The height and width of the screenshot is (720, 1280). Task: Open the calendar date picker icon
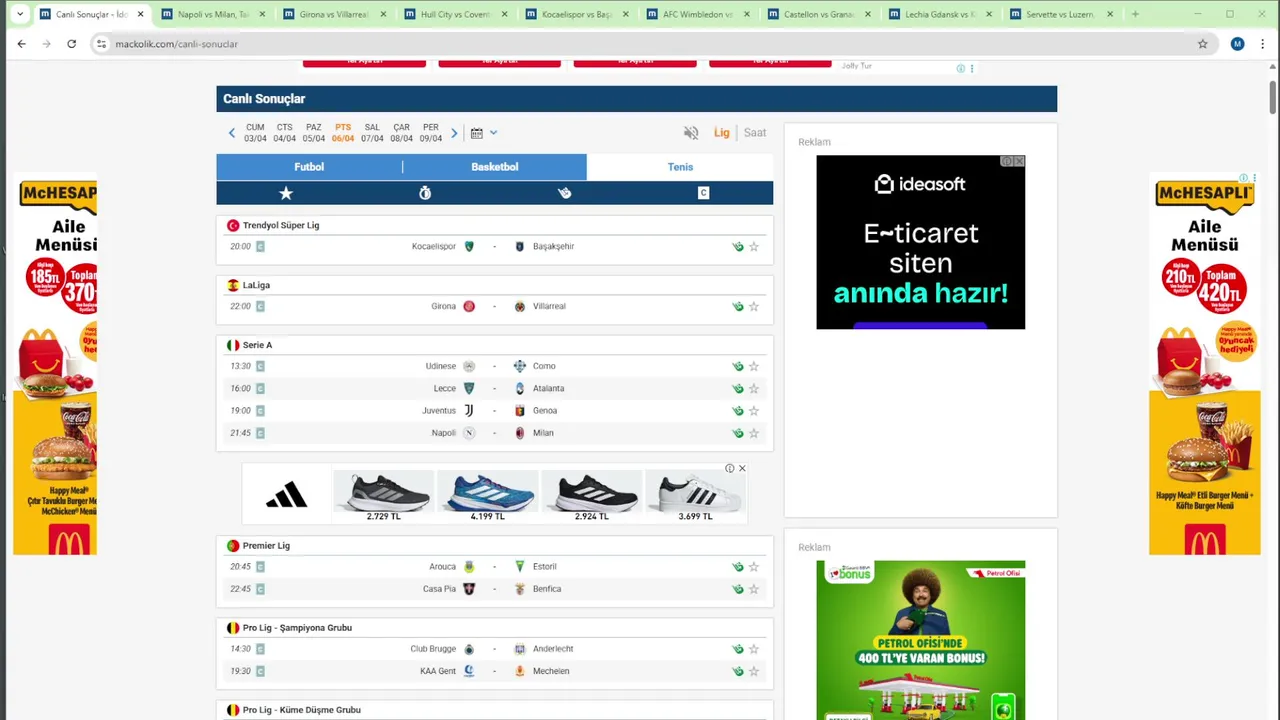click(x=477, y=133)
